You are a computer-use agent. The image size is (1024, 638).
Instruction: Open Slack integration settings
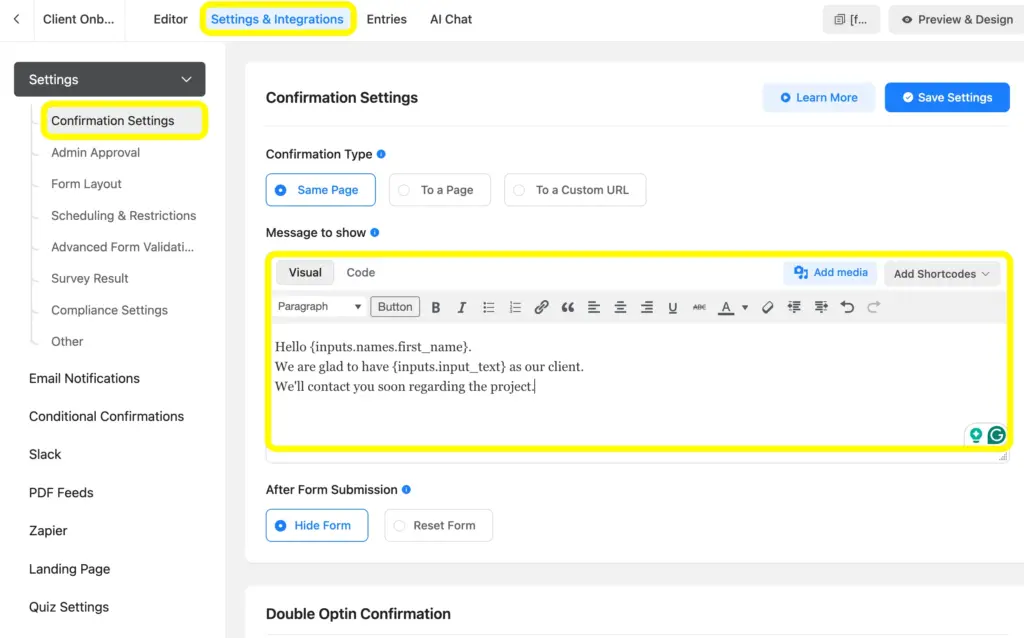coord(44,455)
